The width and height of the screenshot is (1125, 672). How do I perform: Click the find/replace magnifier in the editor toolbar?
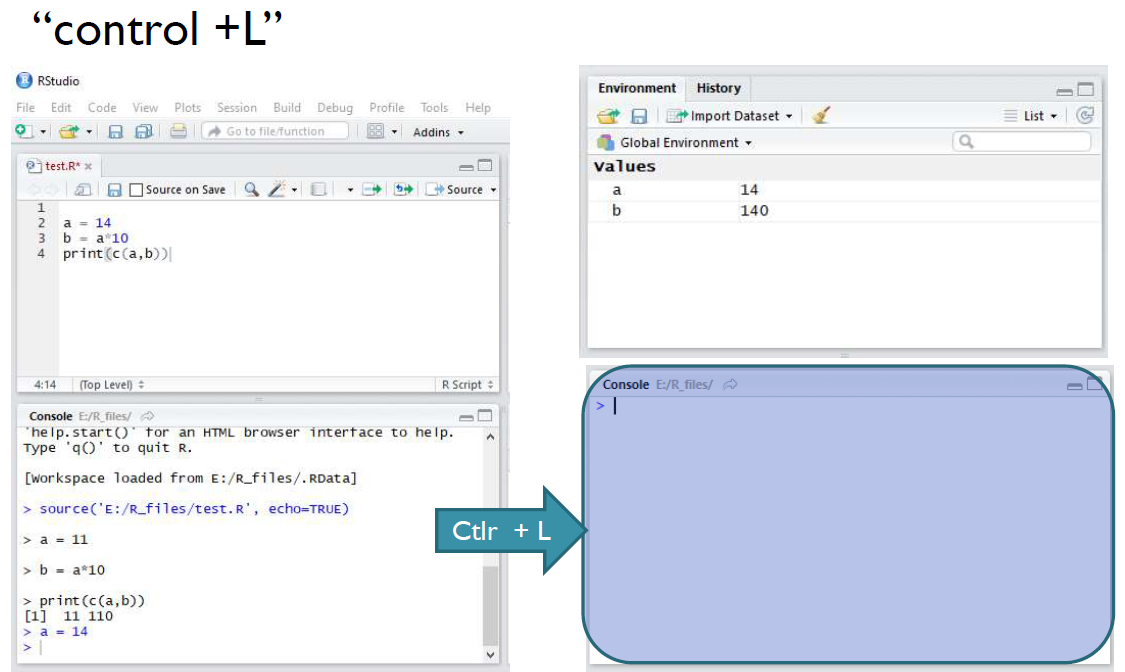pyautogui.click(x=251, y=189)
